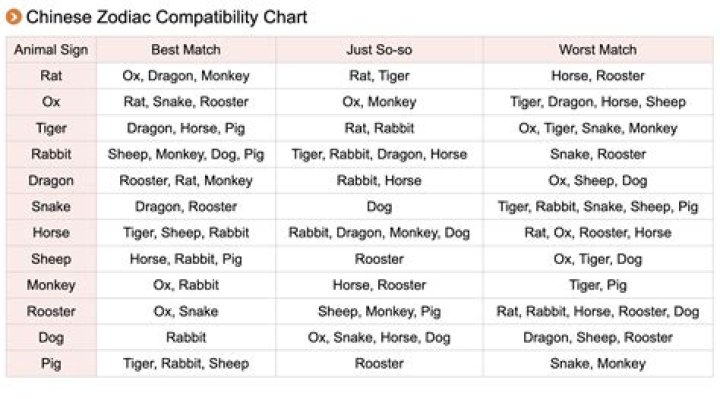
Task: Click the Chinese Zodiac Compatibility Chart title
Action: (166, 17)
